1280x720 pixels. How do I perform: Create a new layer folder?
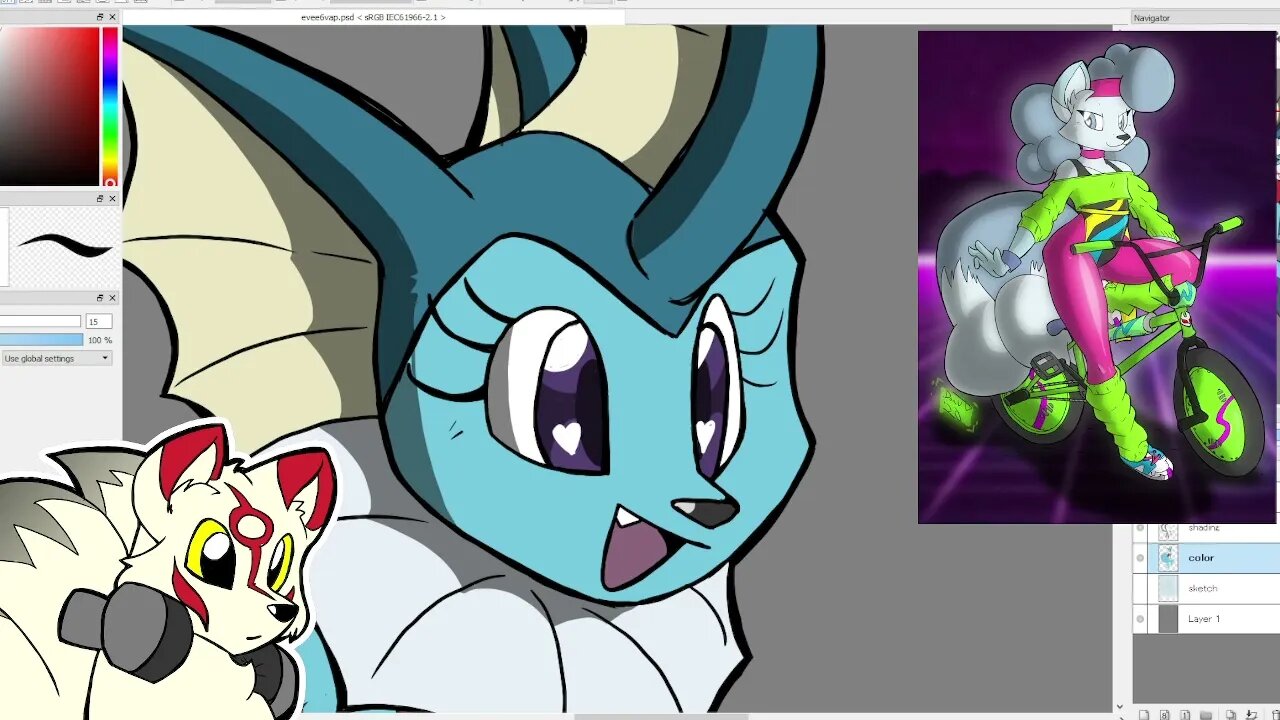[x=1208, y=714]
